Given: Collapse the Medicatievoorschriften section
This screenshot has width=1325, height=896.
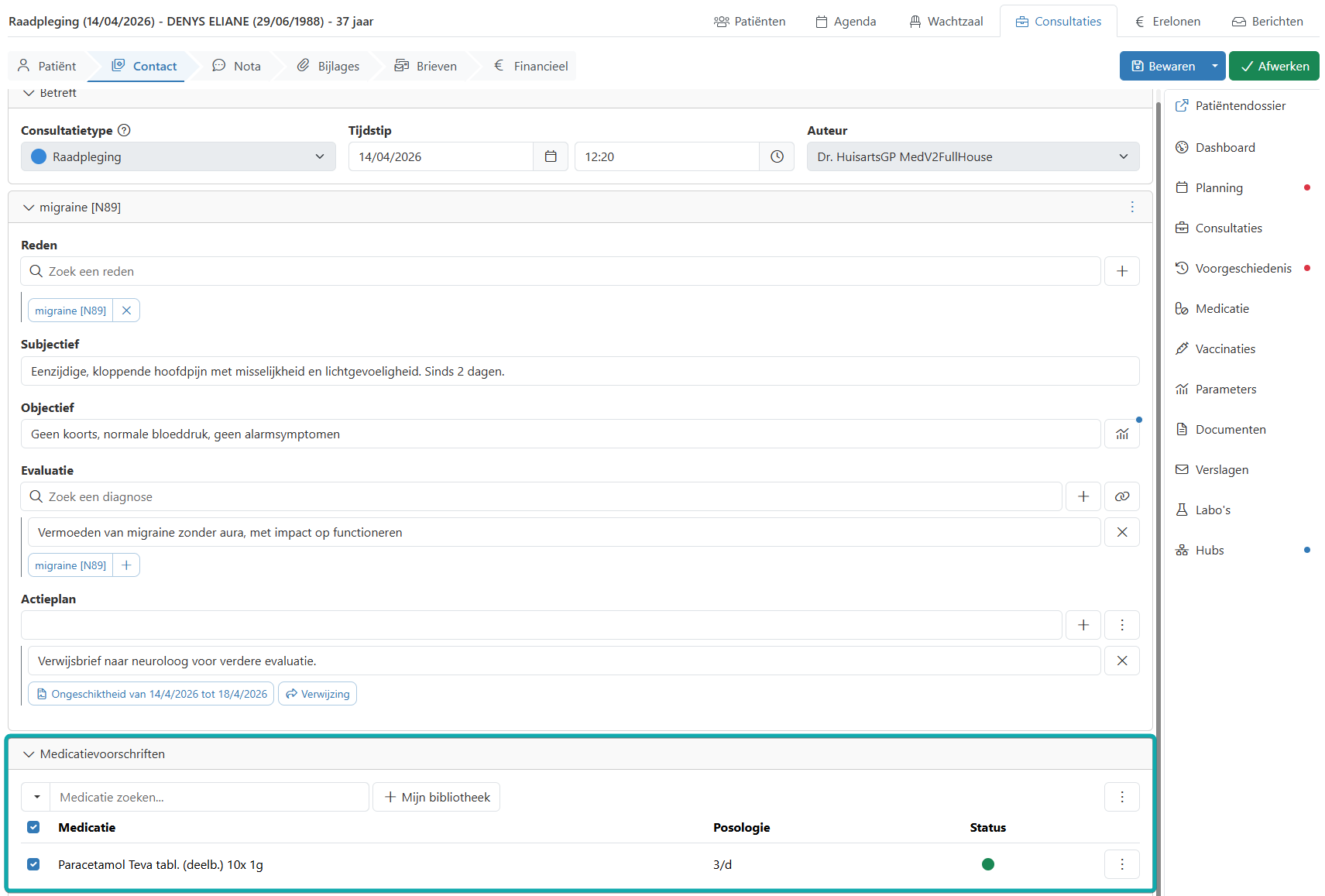Looking at the screenshot, I should click(x=29, y=754).
